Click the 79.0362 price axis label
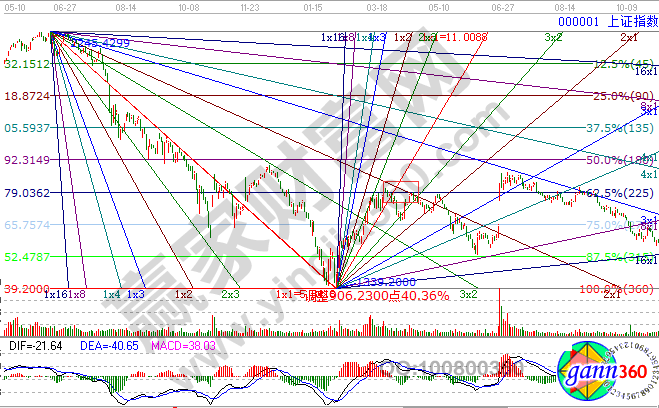Viewport: 659px width, 408px height. (27, 193)
